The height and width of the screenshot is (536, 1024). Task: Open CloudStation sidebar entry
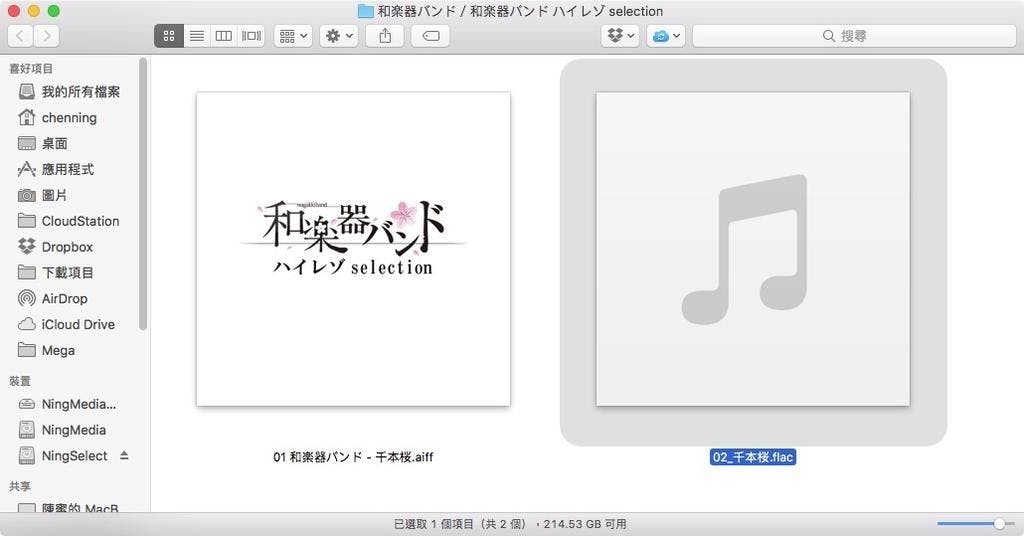tap(80, 221)
